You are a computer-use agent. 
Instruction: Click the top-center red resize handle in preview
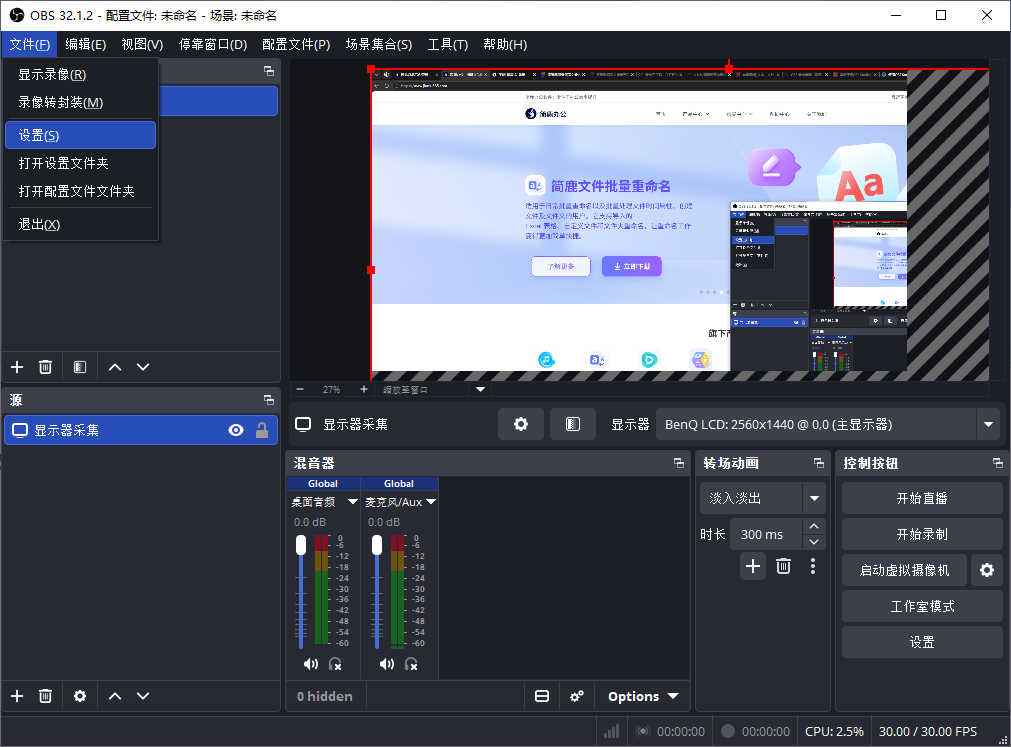pyautogui.click(x=729, y=68)
